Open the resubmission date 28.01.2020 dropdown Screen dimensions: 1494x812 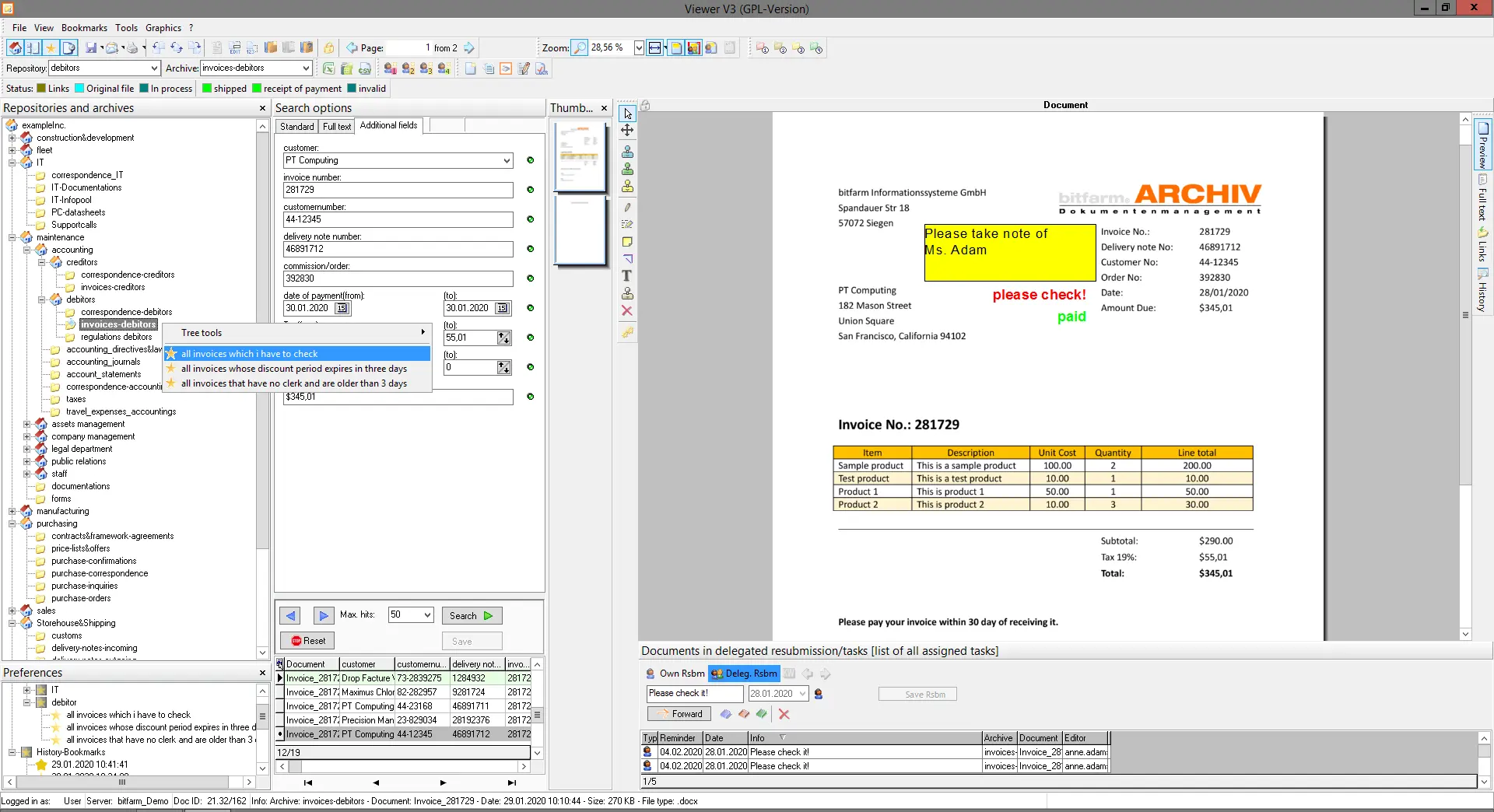(x=802, y=694)
